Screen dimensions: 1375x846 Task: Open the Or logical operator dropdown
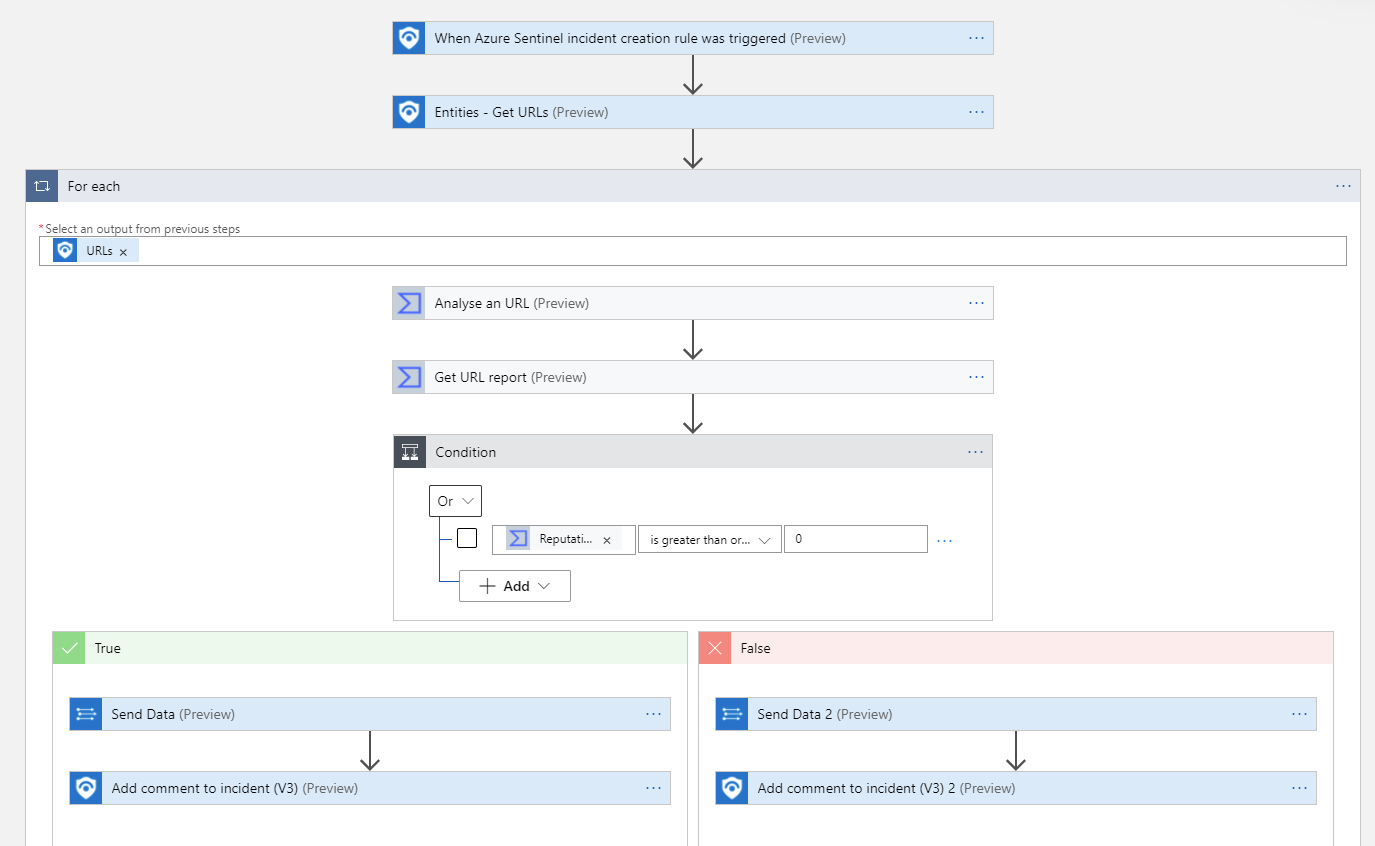click(x=455, y=501)
